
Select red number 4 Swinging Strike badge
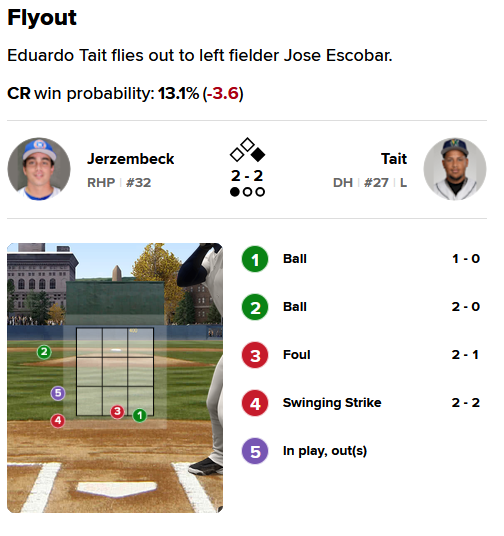[255, 403]
